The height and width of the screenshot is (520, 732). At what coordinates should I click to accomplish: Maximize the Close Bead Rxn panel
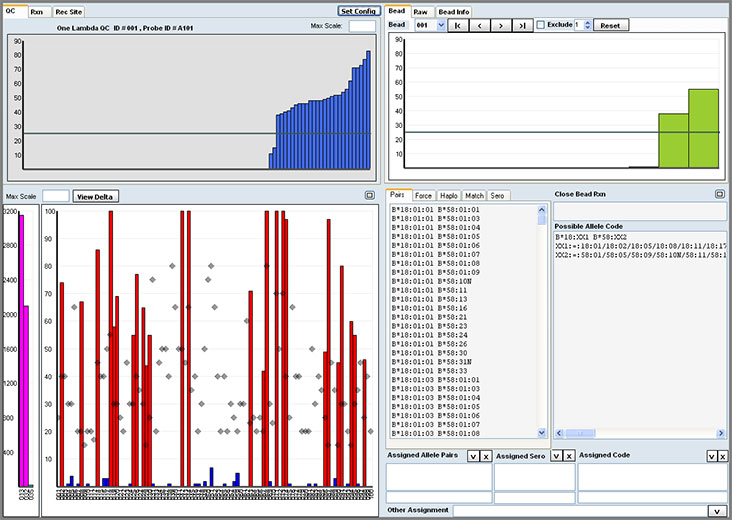coord(720,194)
